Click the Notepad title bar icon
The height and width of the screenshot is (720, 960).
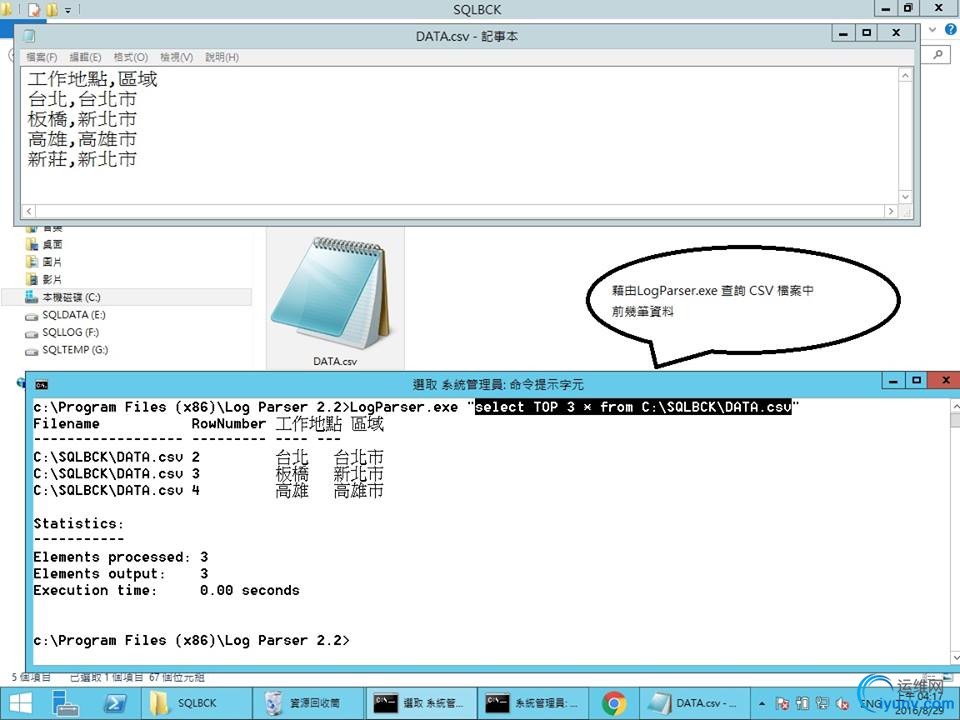point(29,36)
